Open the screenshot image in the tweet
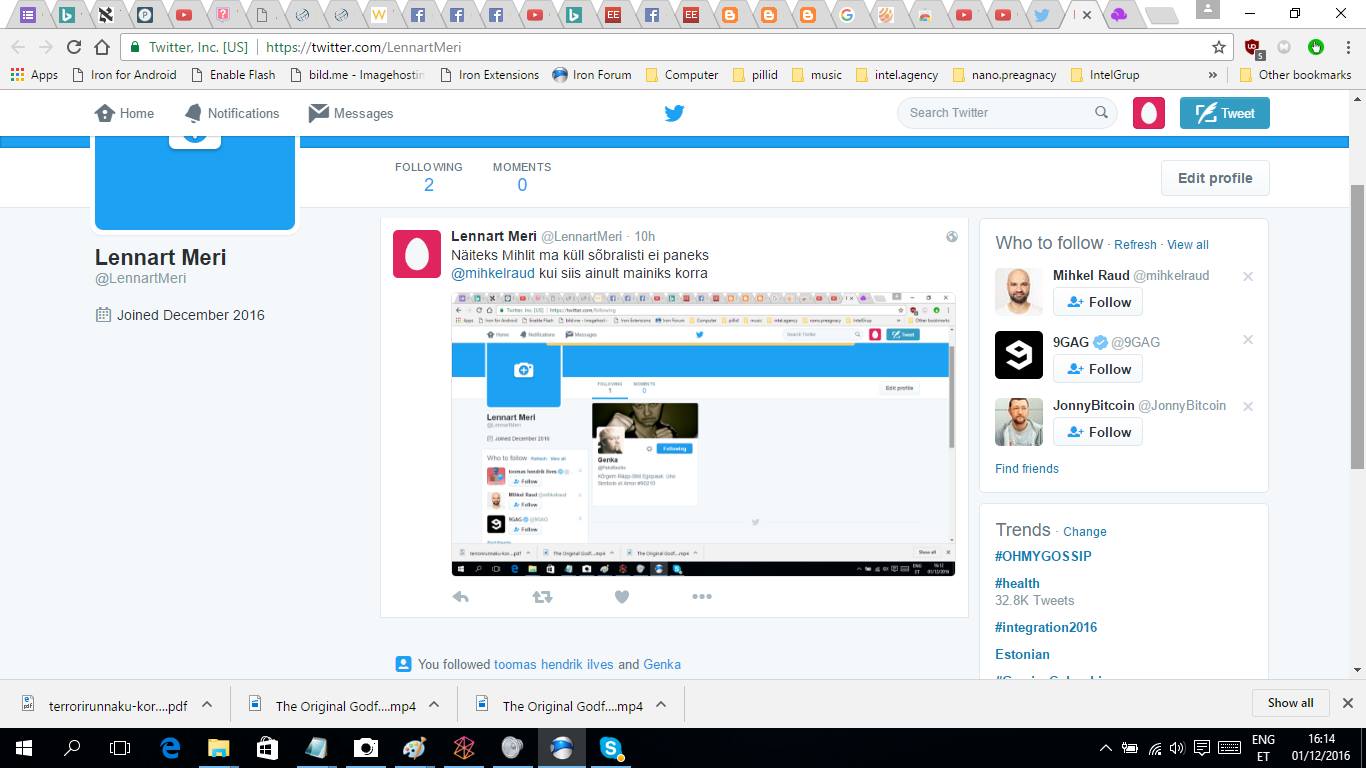This screenshot has width=1366, height=768. [703, 434]
